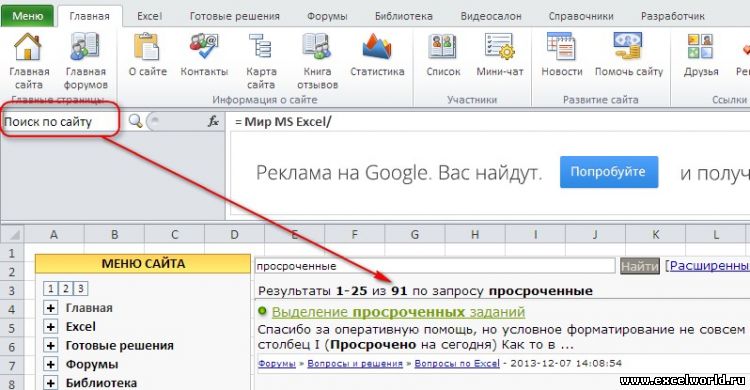The image size is (750, 390).
Task: Open the Друзья icon
Action: tap(701, 47)
